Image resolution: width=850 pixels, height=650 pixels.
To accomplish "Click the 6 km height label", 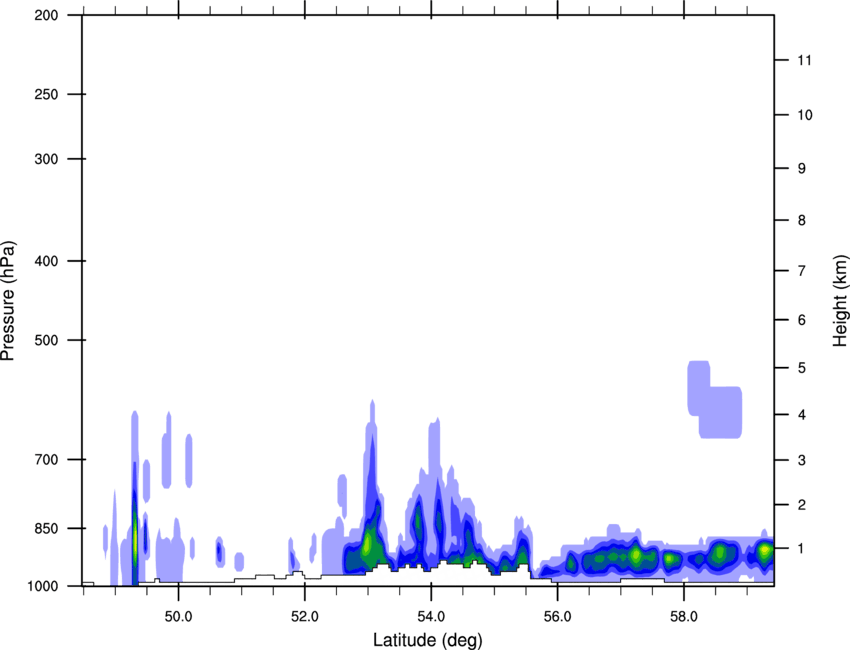I will [802, 320].
